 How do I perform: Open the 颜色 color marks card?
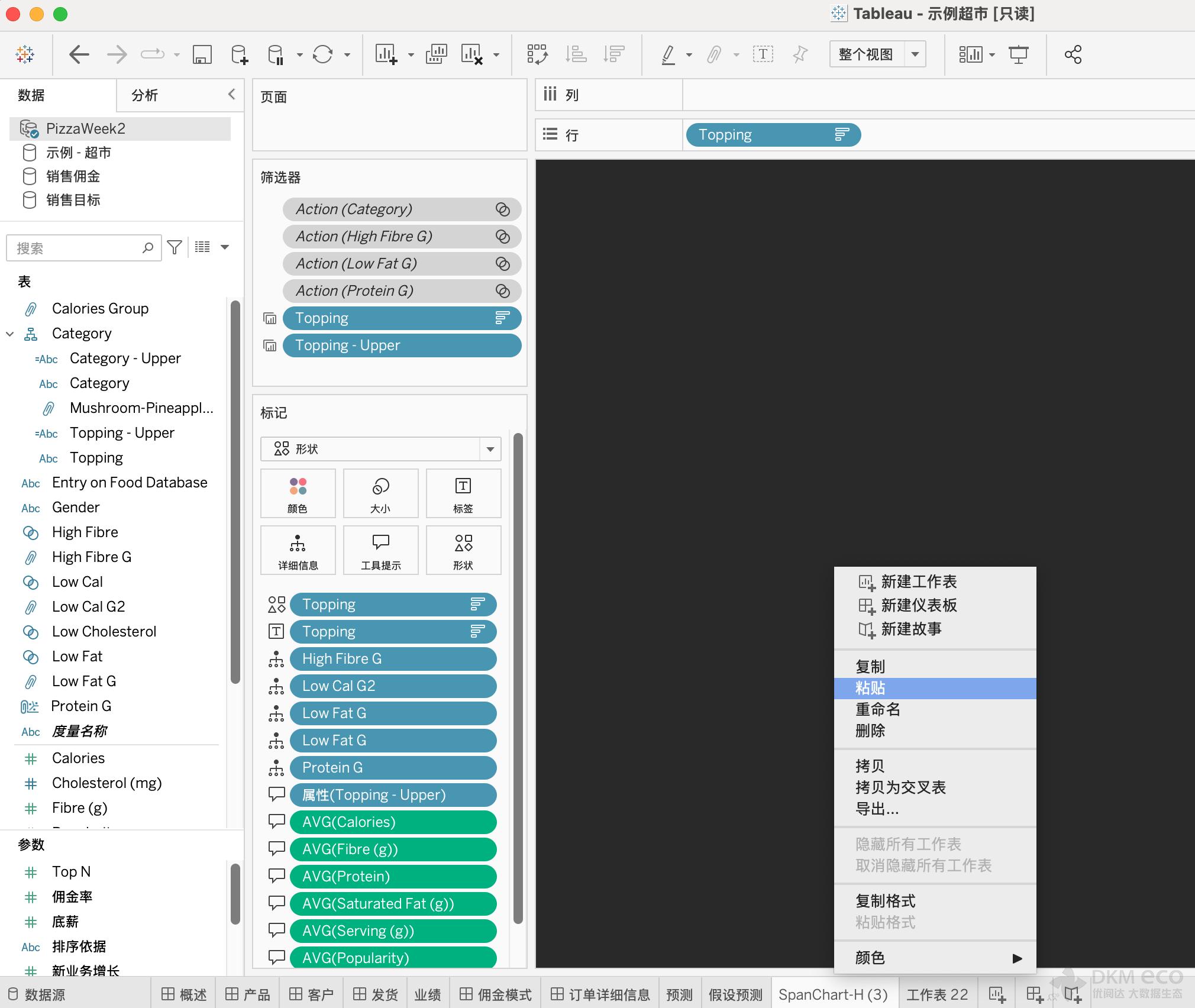tap(298, 493)
